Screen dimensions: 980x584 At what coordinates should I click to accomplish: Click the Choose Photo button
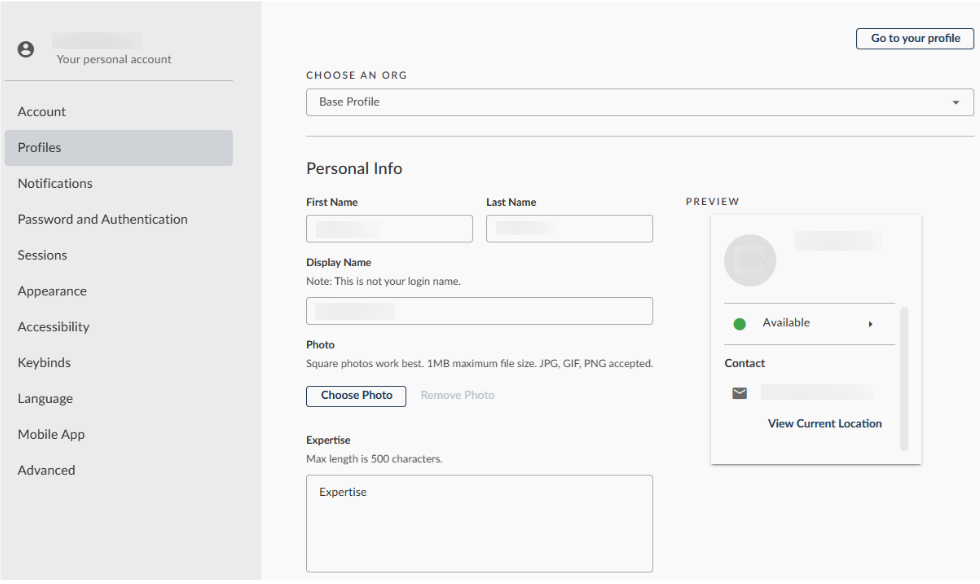coord(356,396)
